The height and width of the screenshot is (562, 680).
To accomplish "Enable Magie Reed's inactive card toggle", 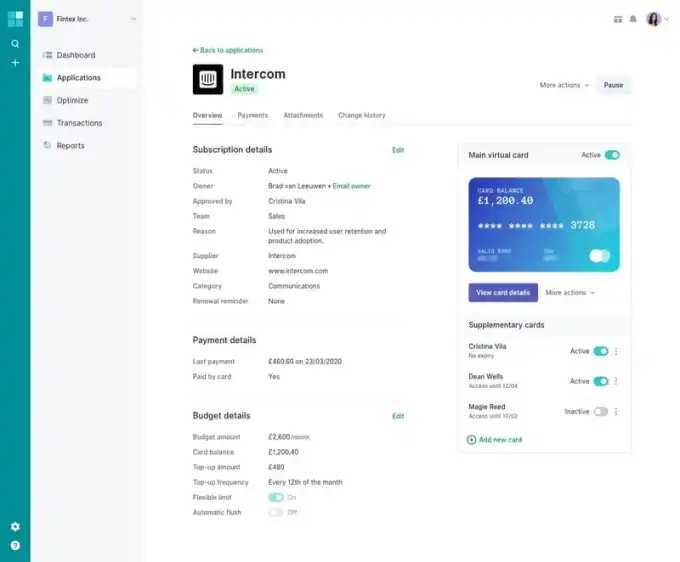I will pos(600,411).
